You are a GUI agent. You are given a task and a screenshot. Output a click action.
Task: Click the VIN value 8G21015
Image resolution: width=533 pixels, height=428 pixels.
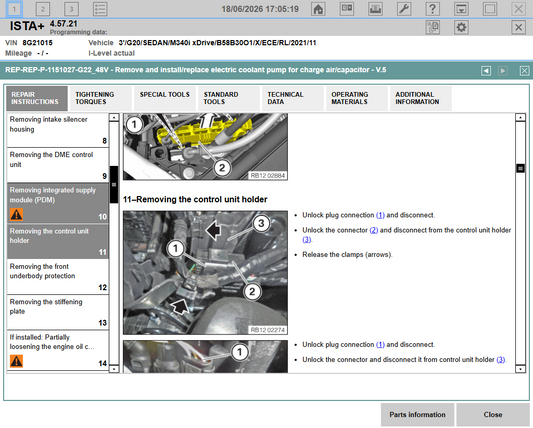38,43
